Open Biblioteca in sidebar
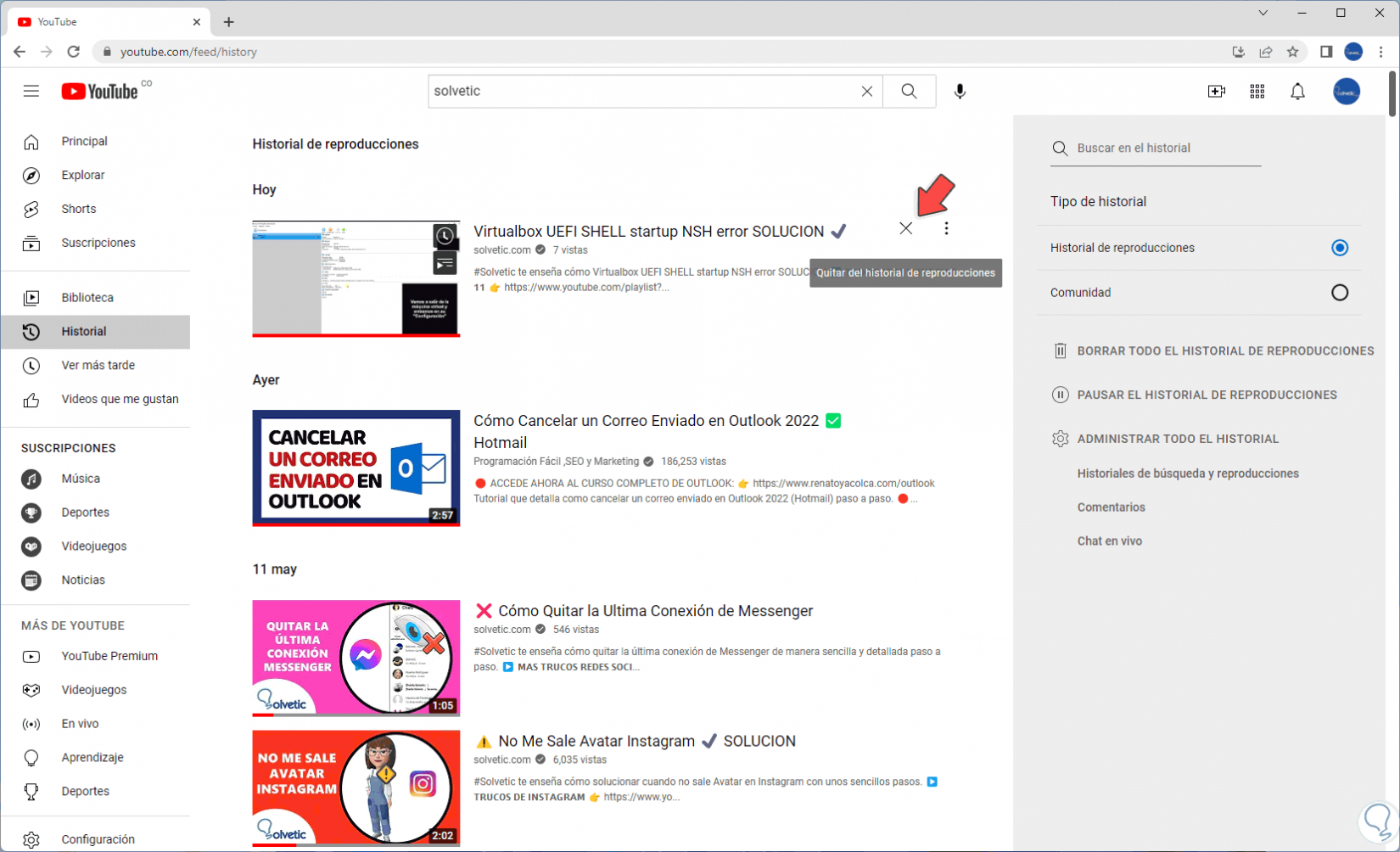Screen dimensions: 1400x852 (95, 298)
